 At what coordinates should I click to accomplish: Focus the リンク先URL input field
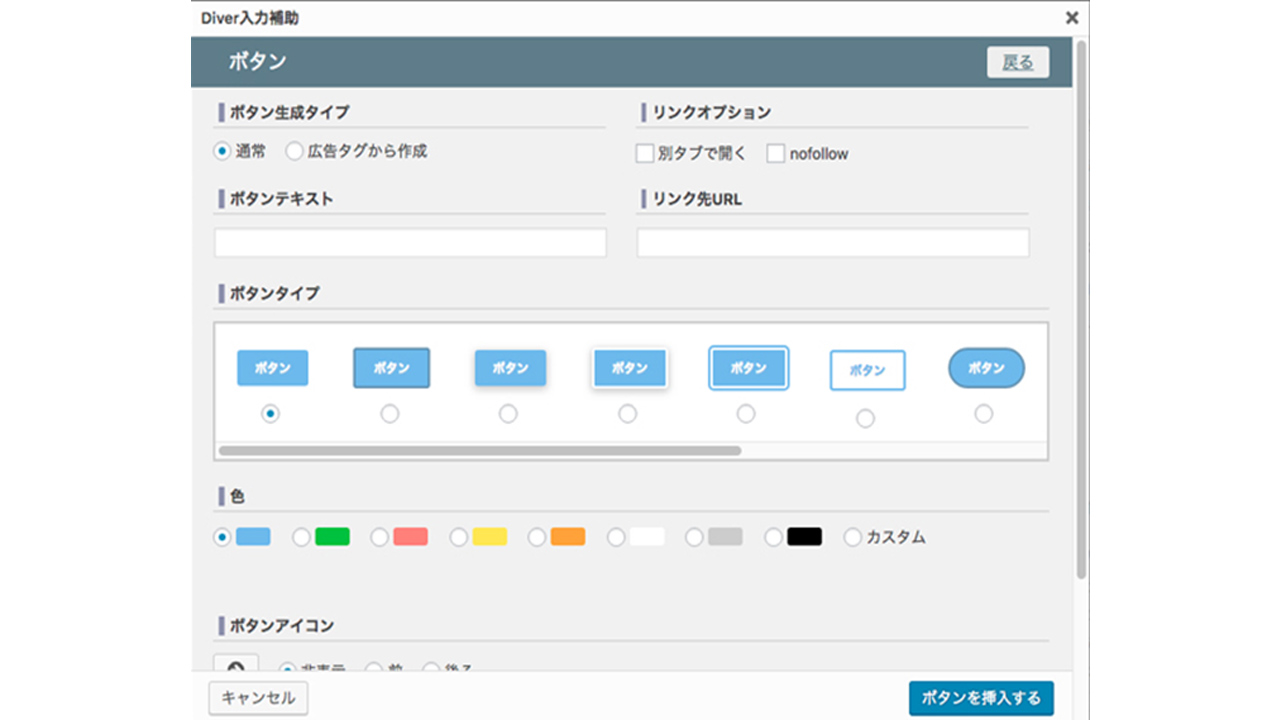832,243
